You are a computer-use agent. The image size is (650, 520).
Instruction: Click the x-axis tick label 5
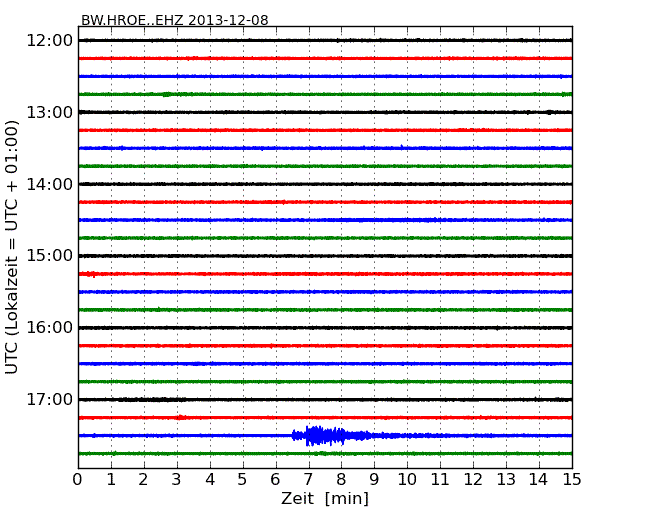tap(242, 480)
